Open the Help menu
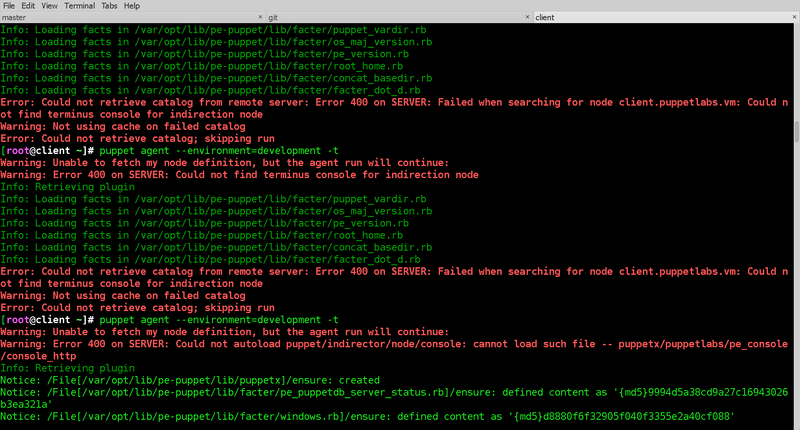 point(132,6)
